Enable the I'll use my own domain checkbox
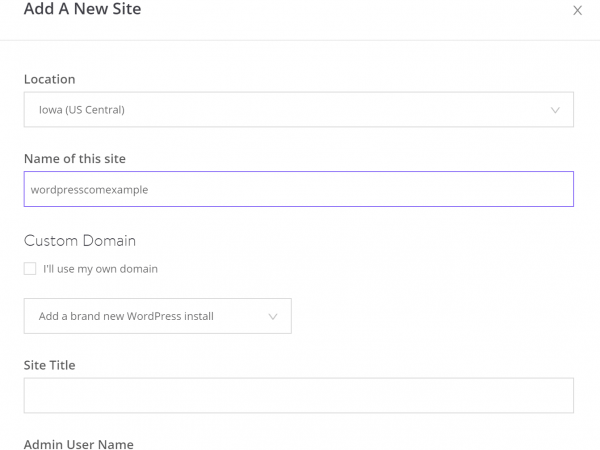The width and height of the screenshot is (600, 450). pos(30,269)
